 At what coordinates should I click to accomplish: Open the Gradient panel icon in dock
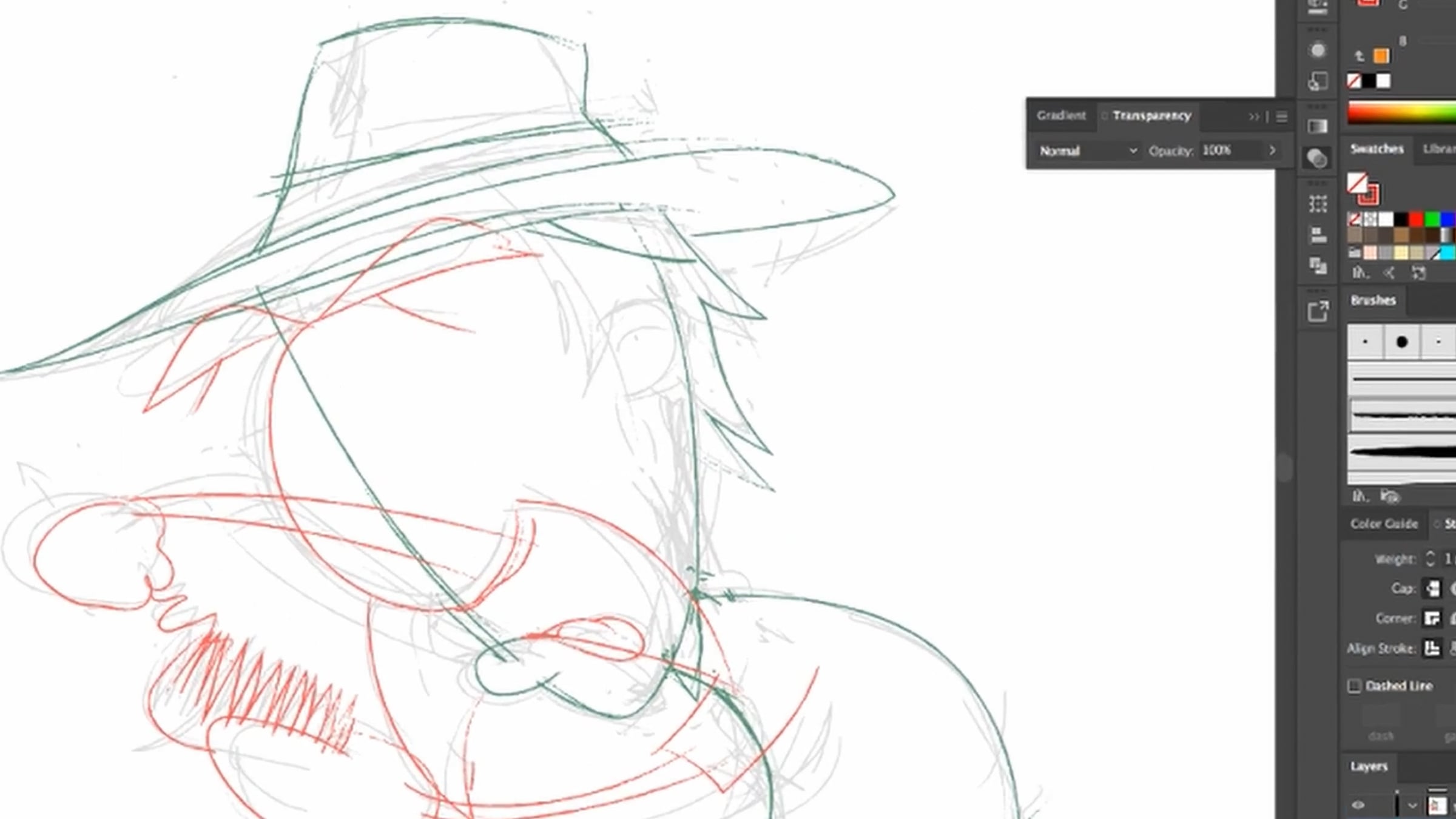[x=1317, y=126]
